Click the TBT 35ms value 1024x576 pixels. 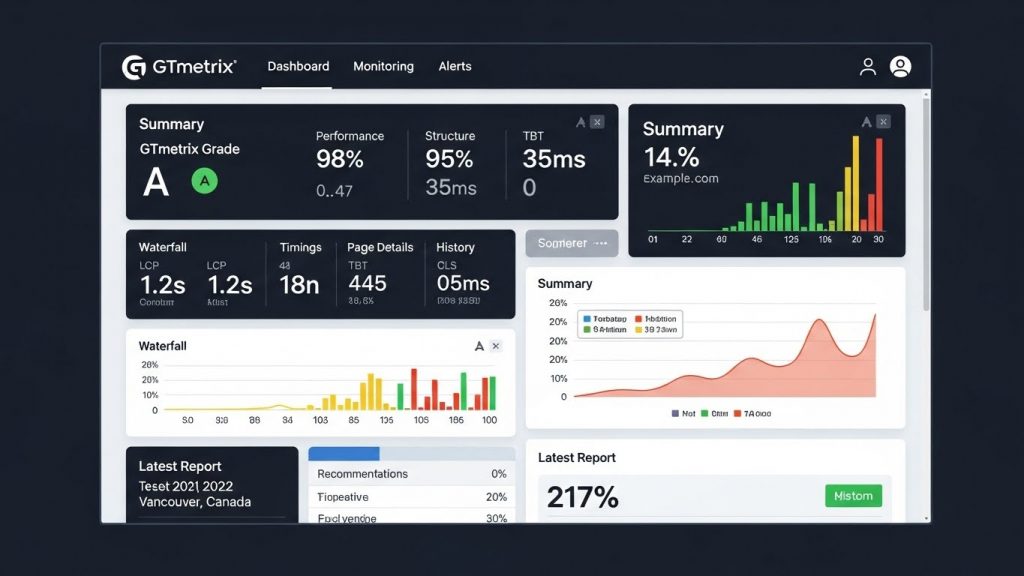pyautogui.click(x=554, y=159)
